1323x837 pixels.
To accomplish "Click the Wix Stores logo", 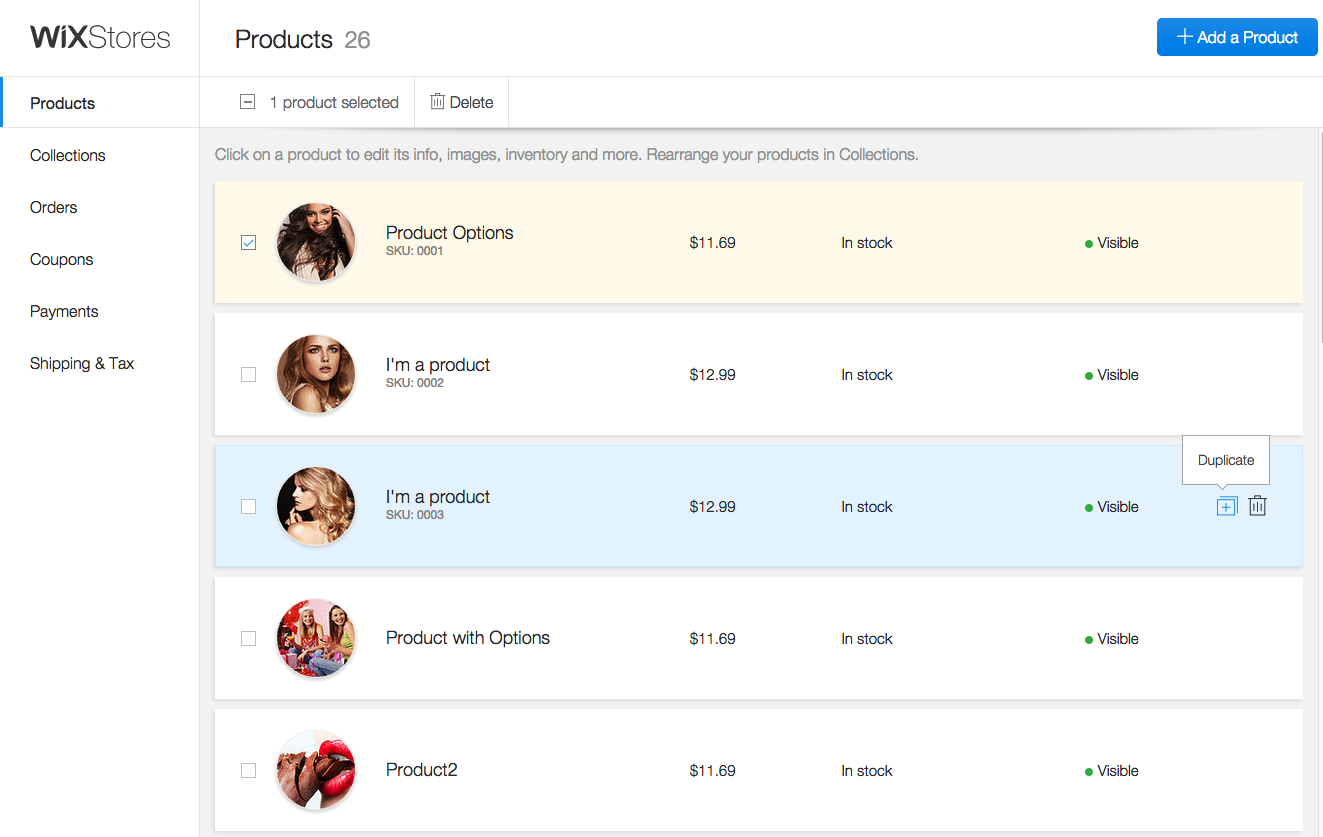I will [x=100, y=38].
